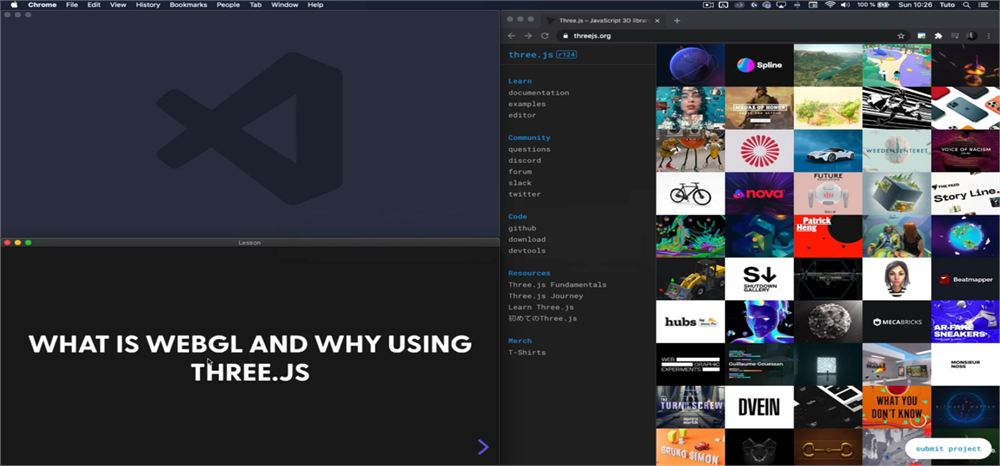This screenshot has height=466, width=1000.
Task: Open the download link
Action: point(527,240)
